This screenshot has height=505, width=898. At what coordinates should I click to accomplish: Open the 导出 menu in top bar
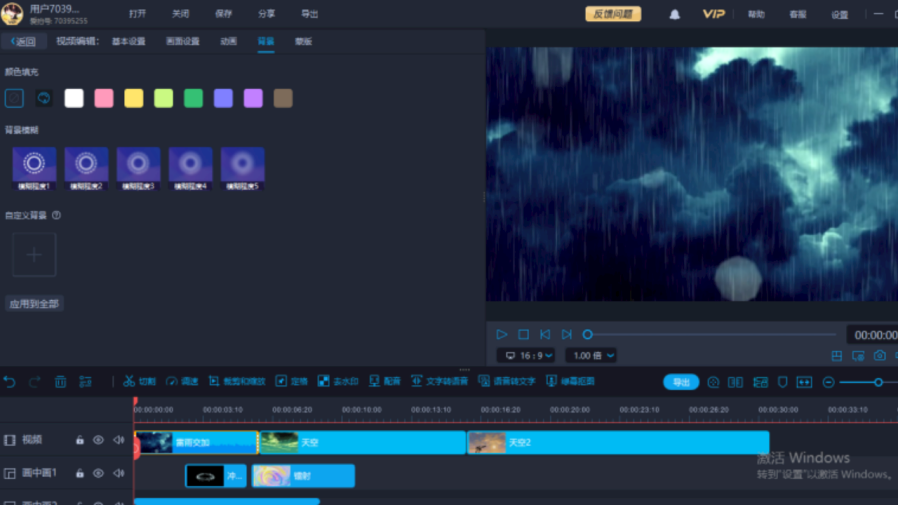[309, 14]
